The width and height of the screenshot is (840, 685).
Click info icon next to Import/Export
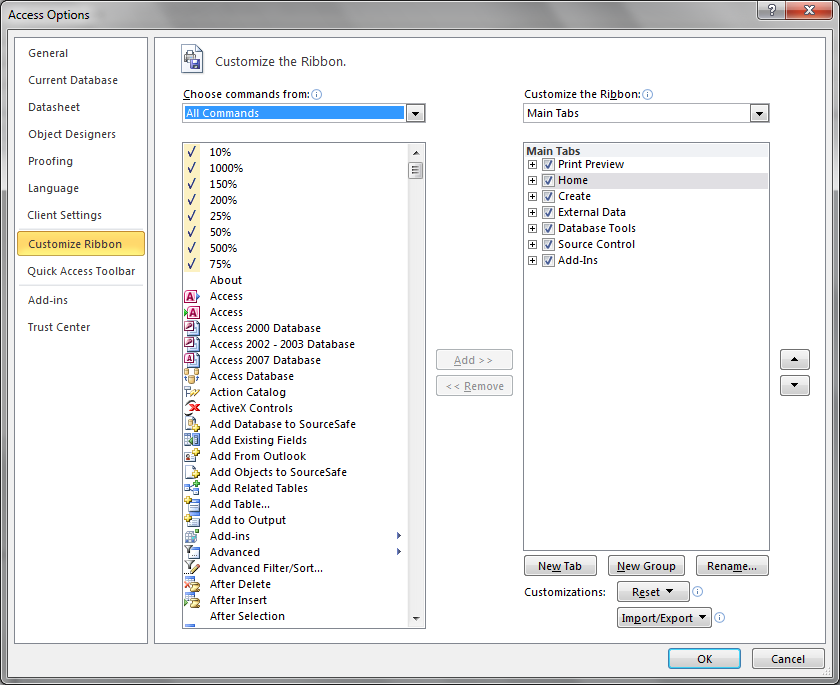pos(719,618)
